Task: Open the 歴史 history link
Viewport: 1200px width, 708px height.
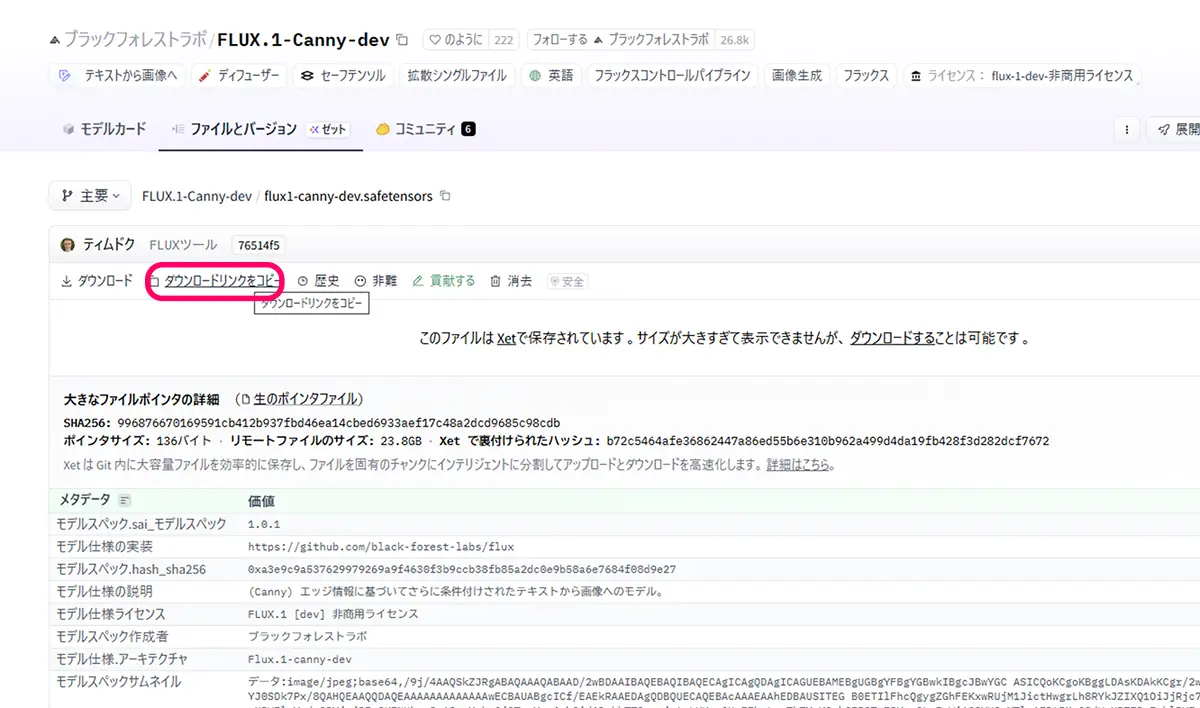Action: pos(319,281)
